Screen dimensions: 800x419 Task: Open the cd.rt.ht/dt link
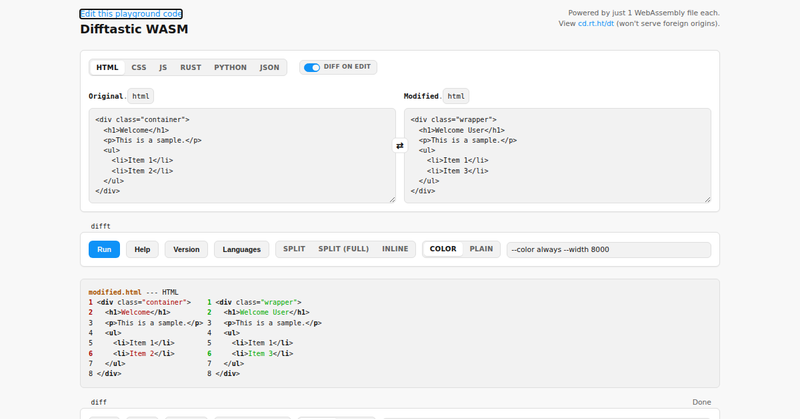click(596, 23)
